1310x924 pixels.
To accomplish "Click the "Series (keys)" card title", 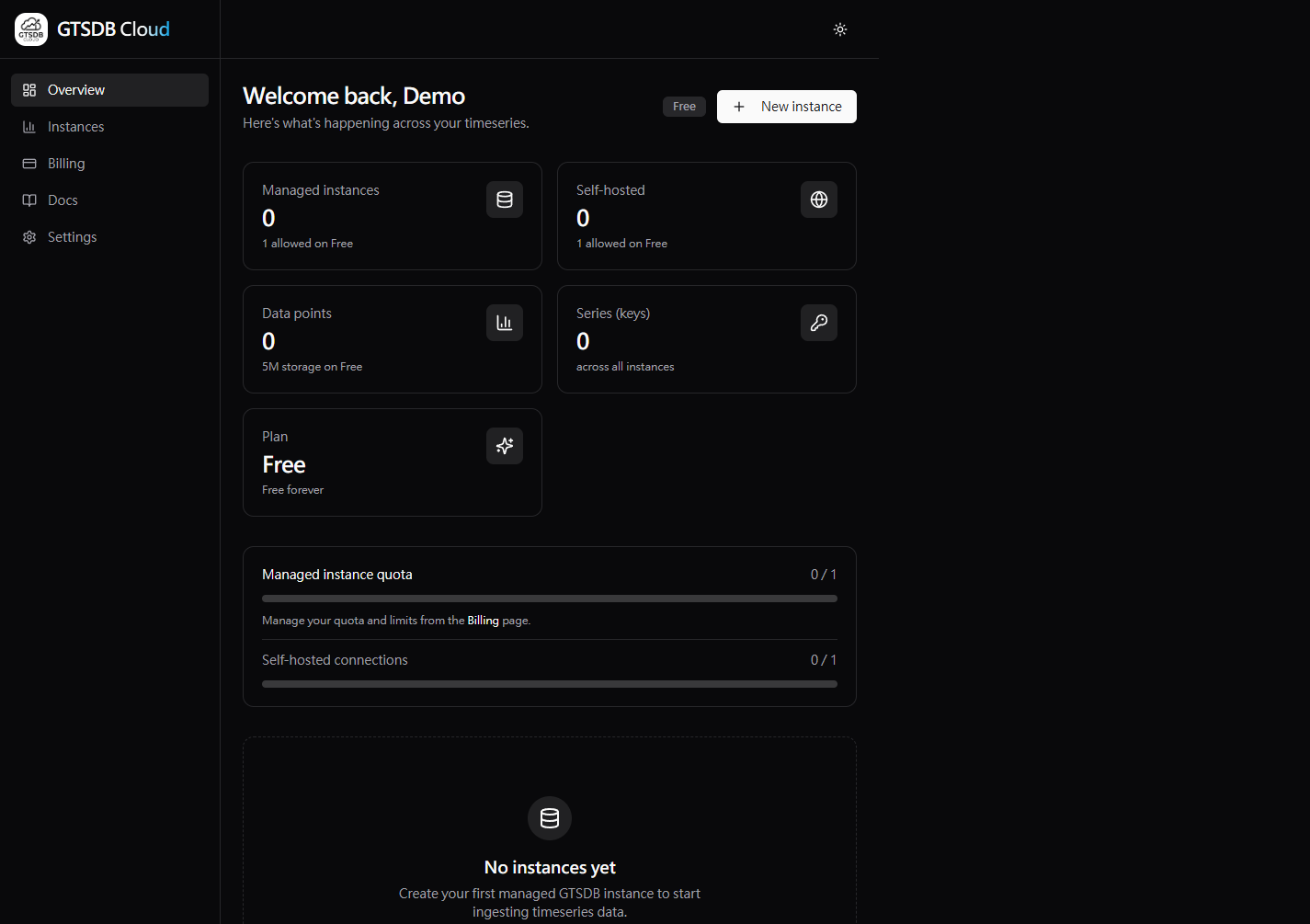I will pyautogui.click(x=613, y=314).
